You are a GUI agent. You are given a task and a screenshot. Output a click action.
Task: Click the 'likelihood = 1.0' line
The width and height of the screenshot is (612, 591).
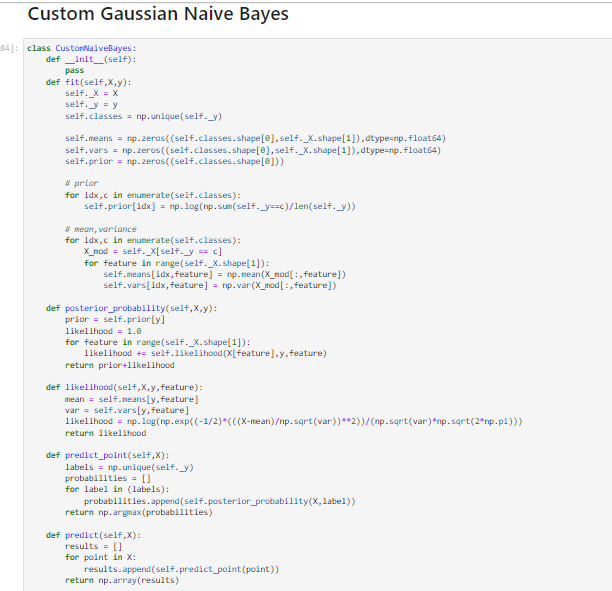pyautogui.click(x=103, y=331)
